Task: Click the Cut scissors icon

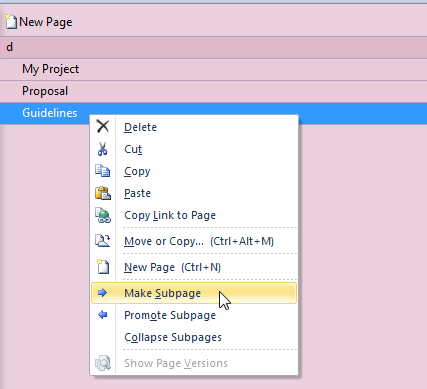Action: [x=103, y=149]
